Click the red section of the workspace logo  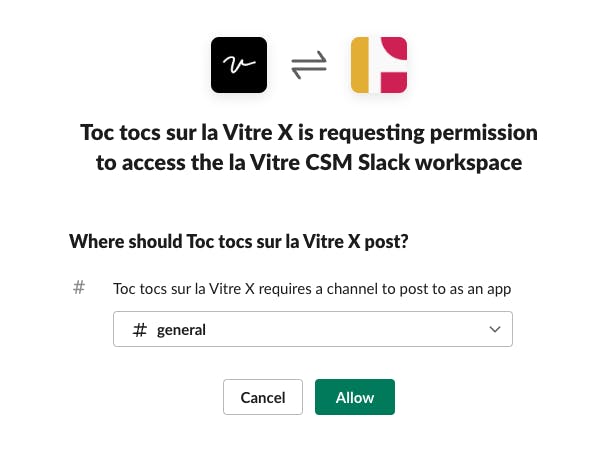tap(394, 65)
